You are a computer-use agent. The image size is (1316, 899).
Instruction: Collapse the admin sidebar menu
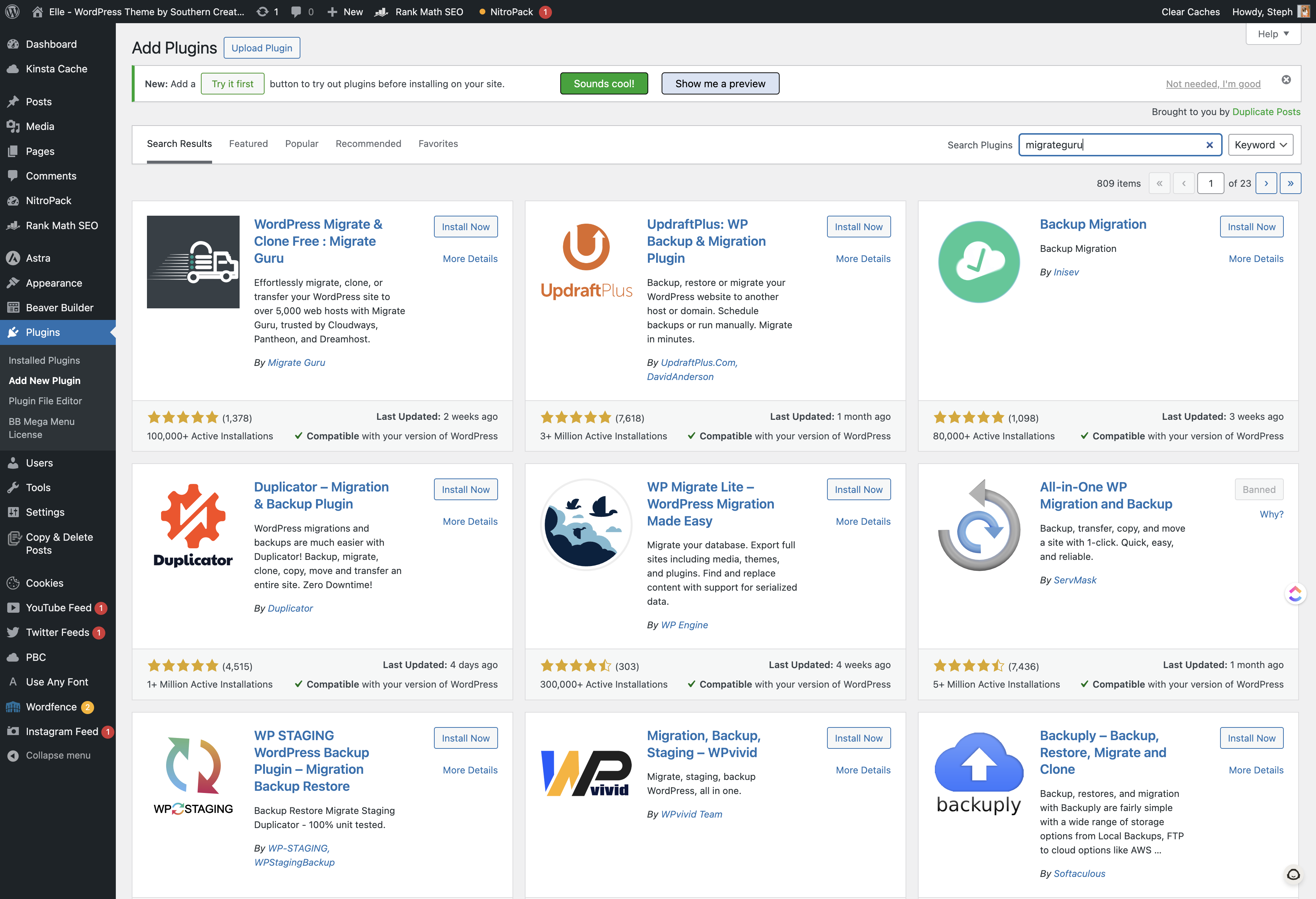click(x=58, y=755)
